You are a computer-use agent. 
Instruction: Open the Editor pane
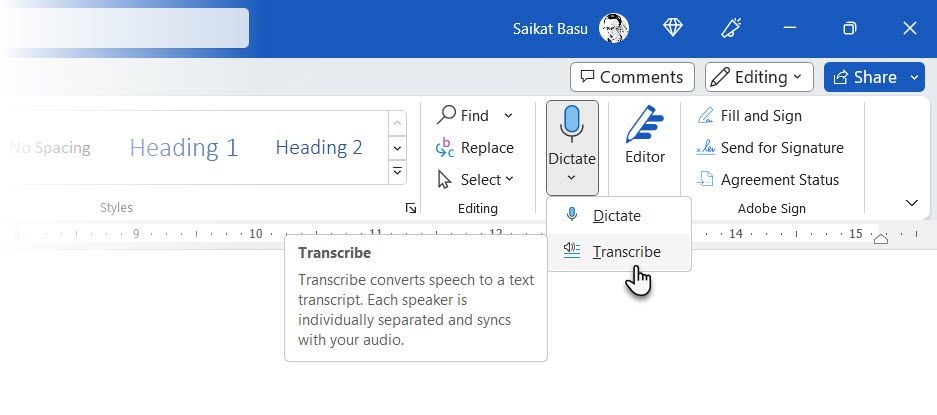(645, 135)
